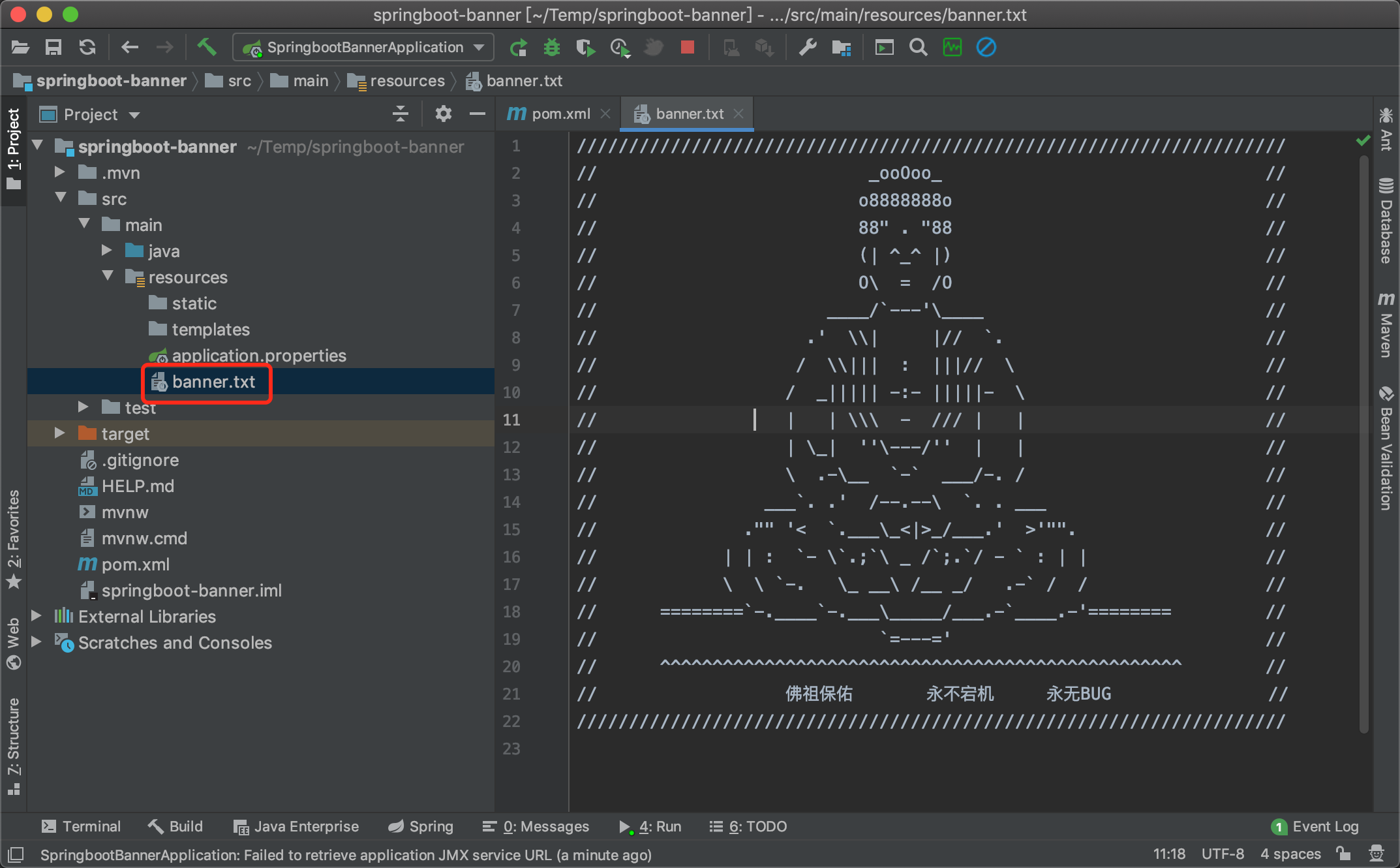Collapse the src folder
Screen dimensions: 1400x868
tap(61, 198)
